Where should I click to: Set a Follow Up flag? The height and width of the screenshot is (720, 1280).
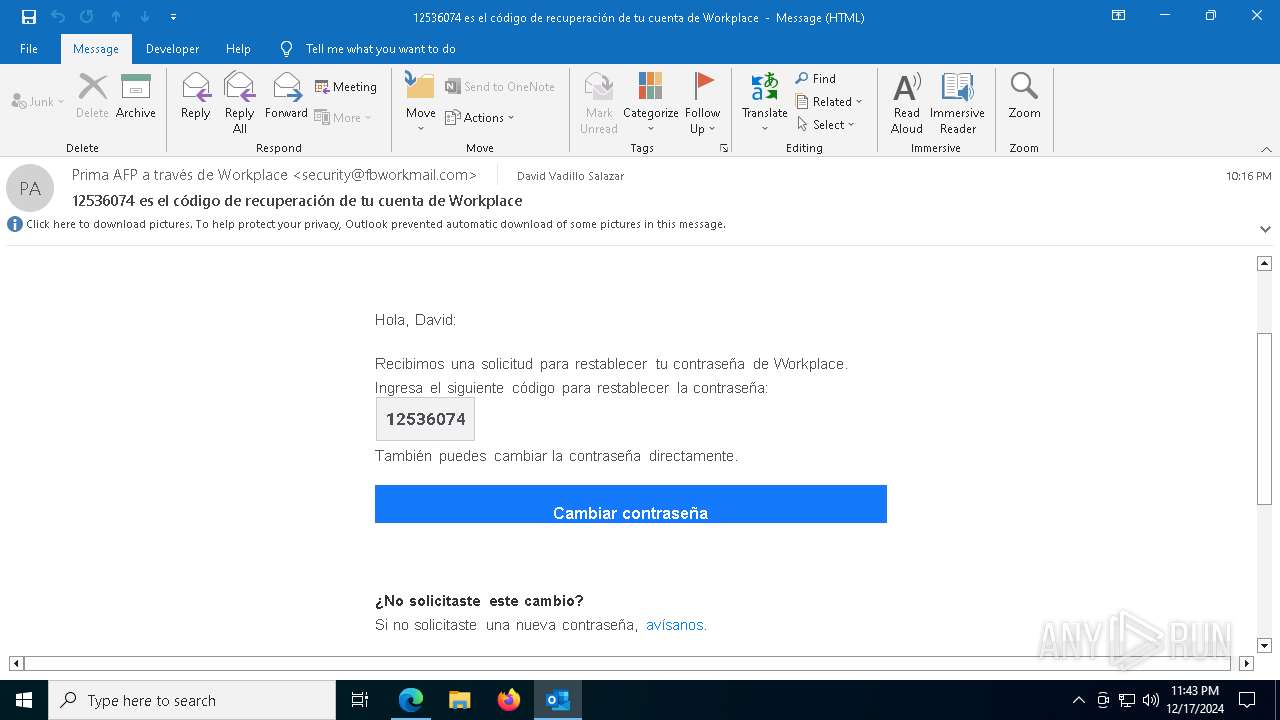(x=703, y=103)
